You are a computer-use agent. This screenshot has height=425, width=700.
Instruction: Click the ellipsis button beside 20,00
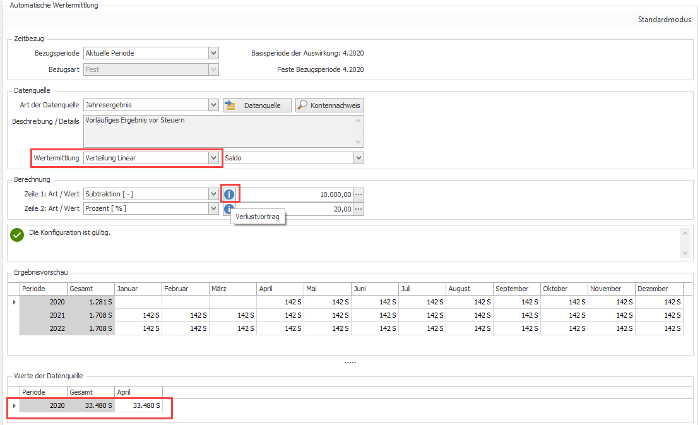tap(358, 209)
